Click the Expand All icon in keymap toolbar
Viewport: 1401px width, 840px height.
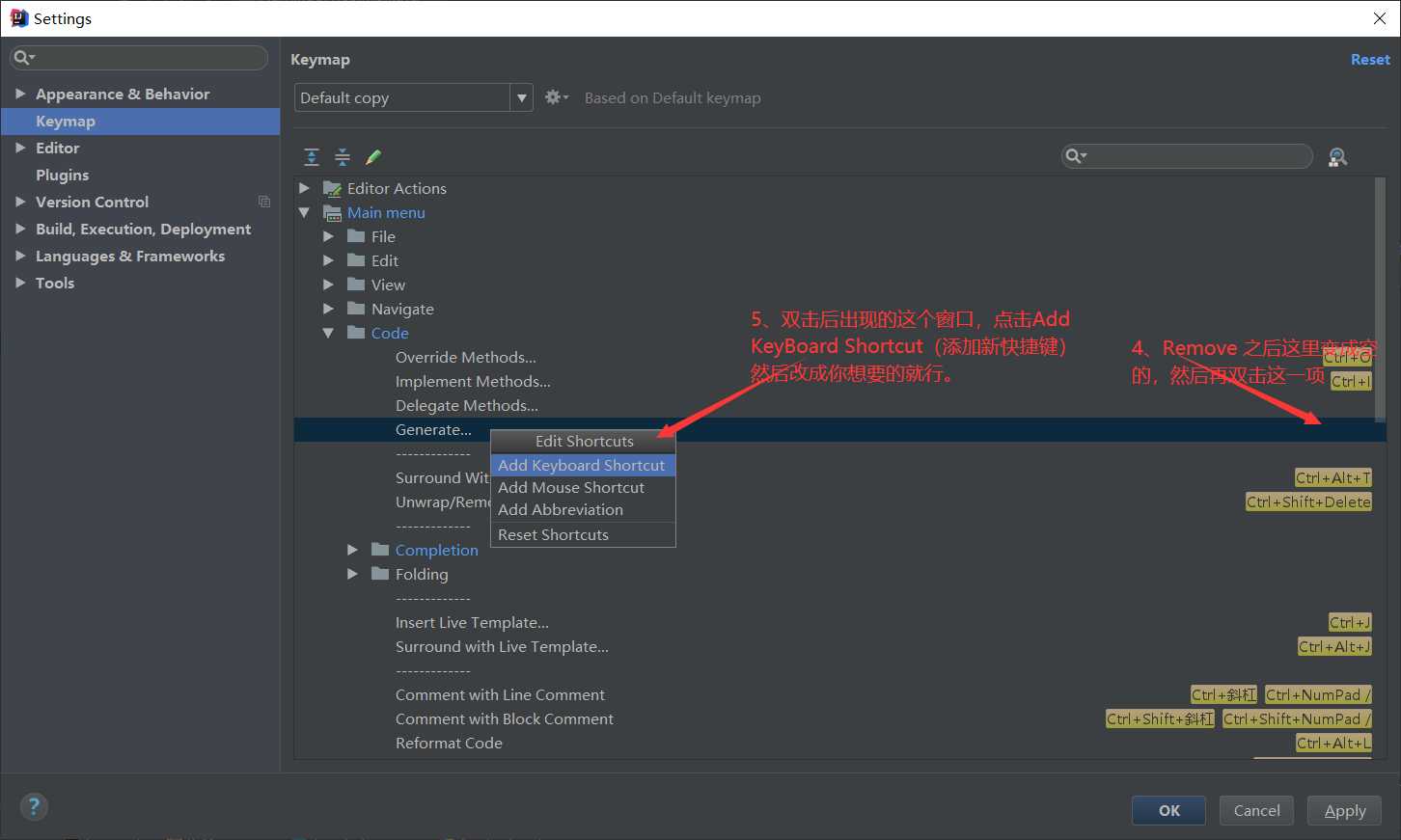(312, 157)
